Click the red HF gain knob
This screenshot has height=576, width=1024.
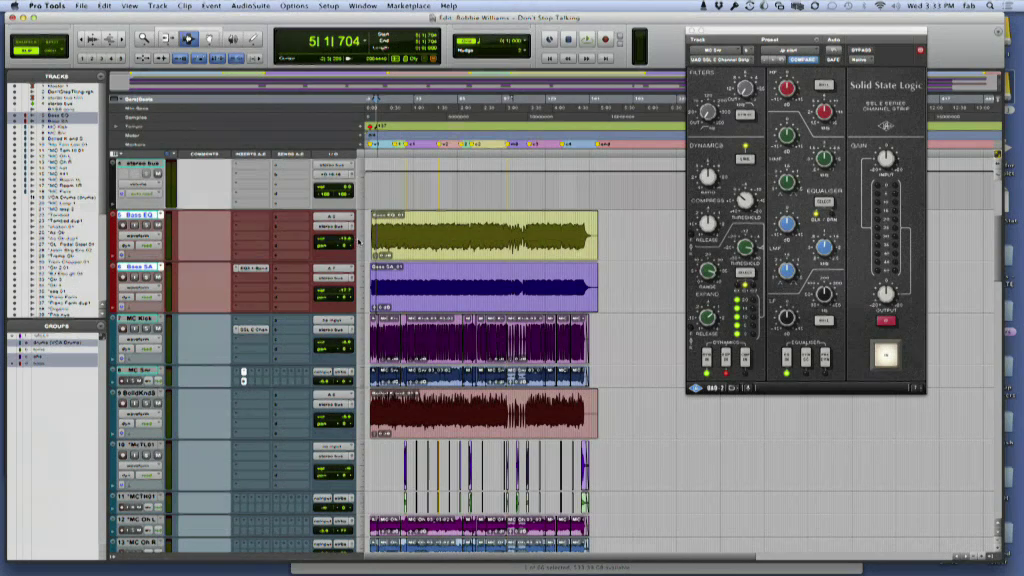(787, 88)
